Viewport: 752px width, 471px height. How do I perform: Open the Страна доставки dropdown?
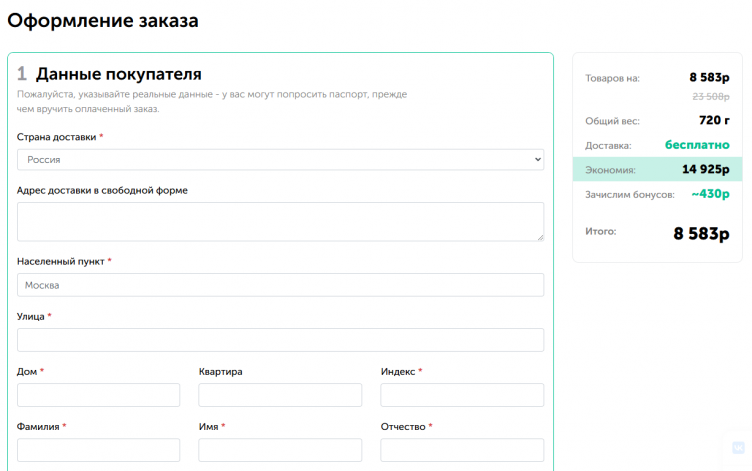click(x=281, y=160)
